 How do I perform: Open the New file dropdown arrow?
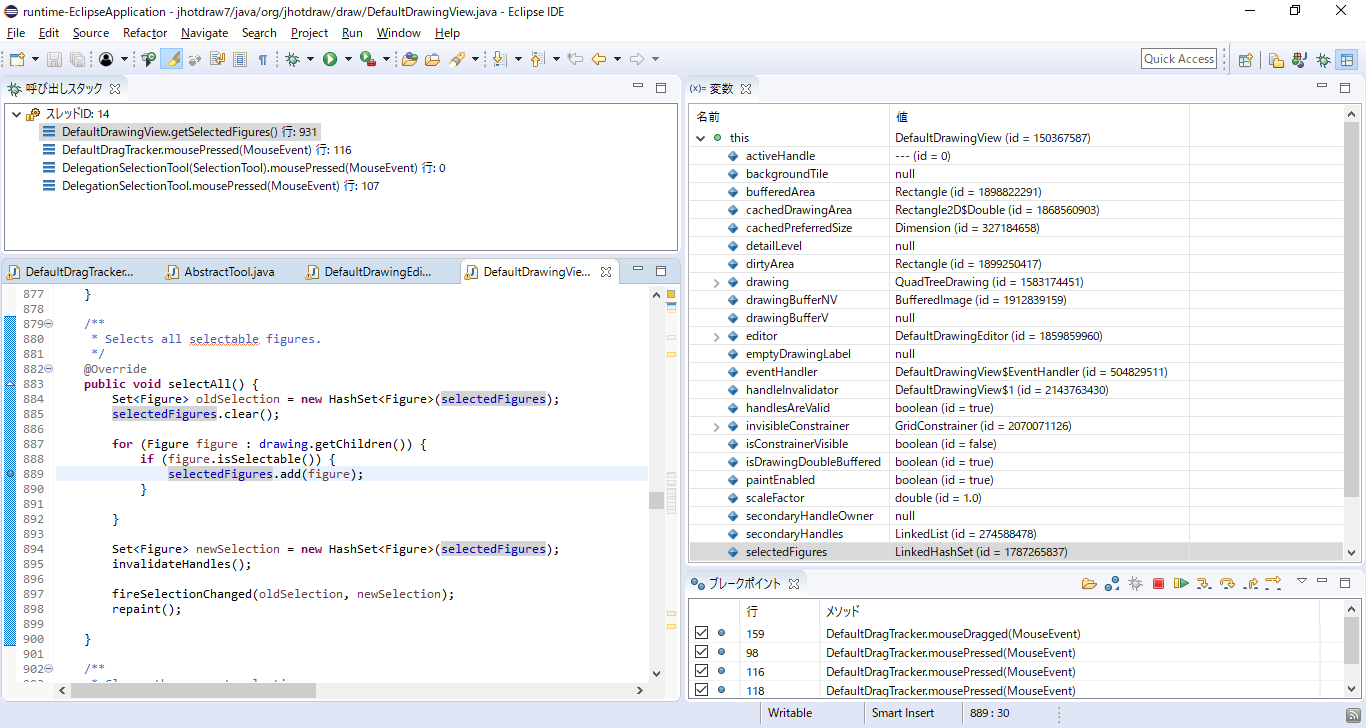(35, 59)
